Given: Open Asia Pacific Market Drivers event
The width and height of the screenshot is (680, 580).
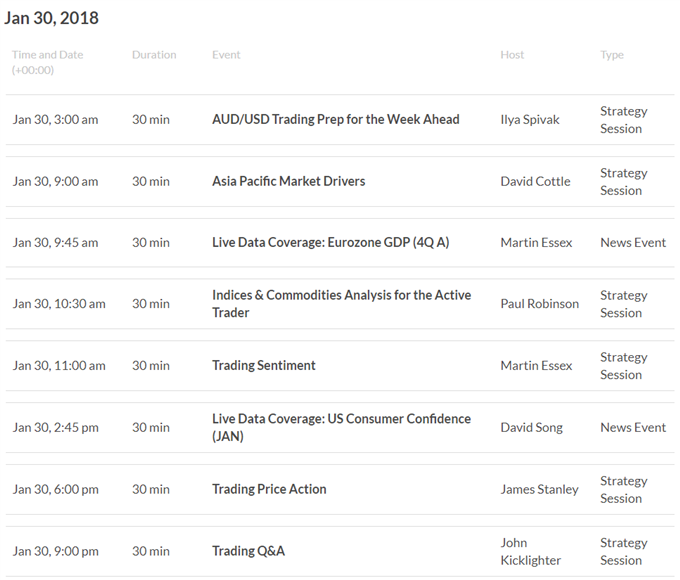Looking at the screenshot, I should coord(288,181).
